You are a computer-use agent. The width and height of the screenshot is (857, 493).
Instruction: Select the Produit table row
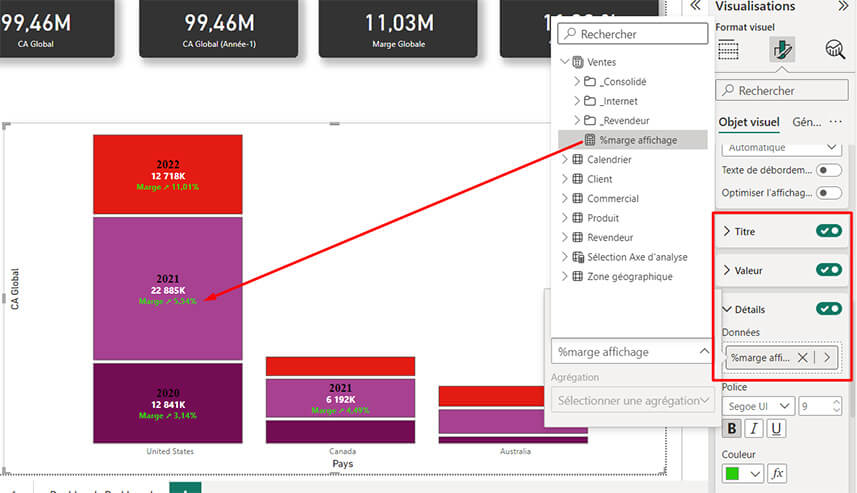[x=632, y=218]
